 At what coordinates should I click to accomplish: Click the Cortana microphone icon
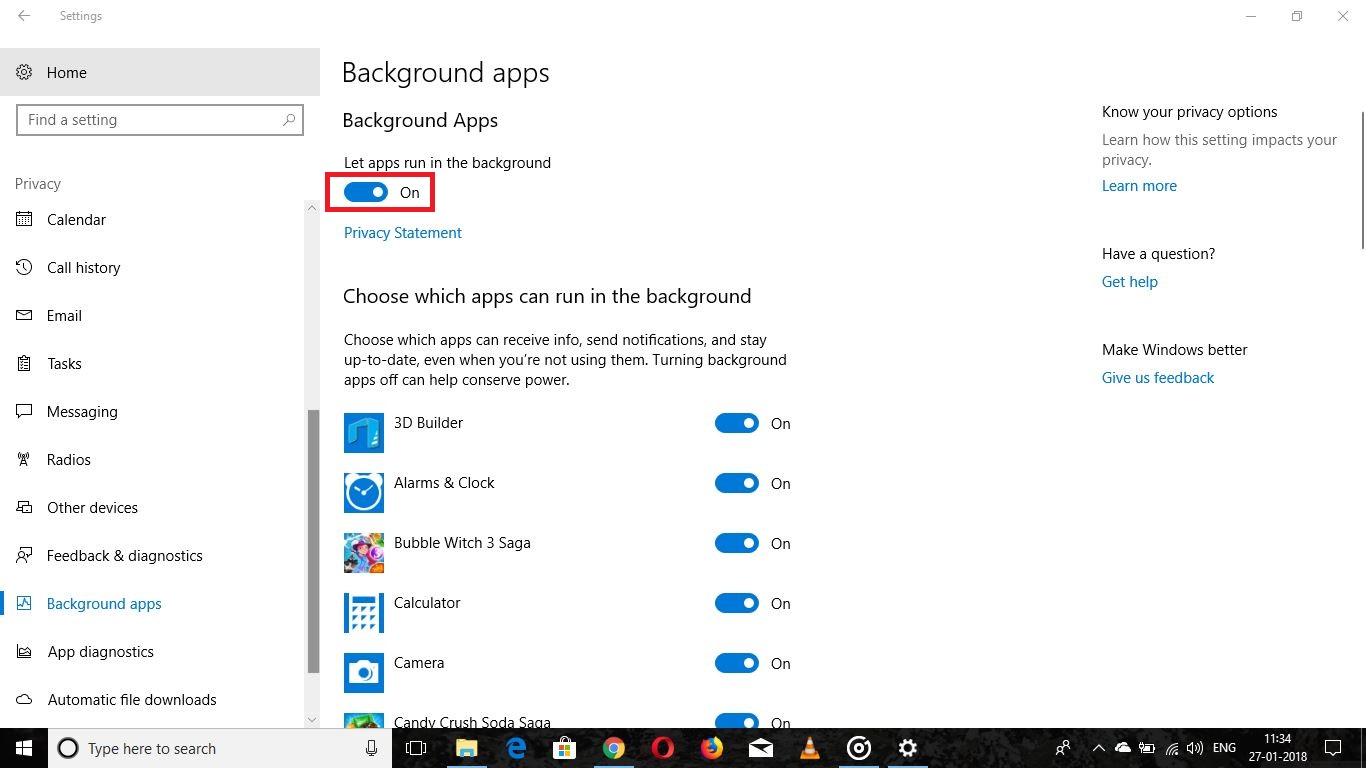pos(372,748)
